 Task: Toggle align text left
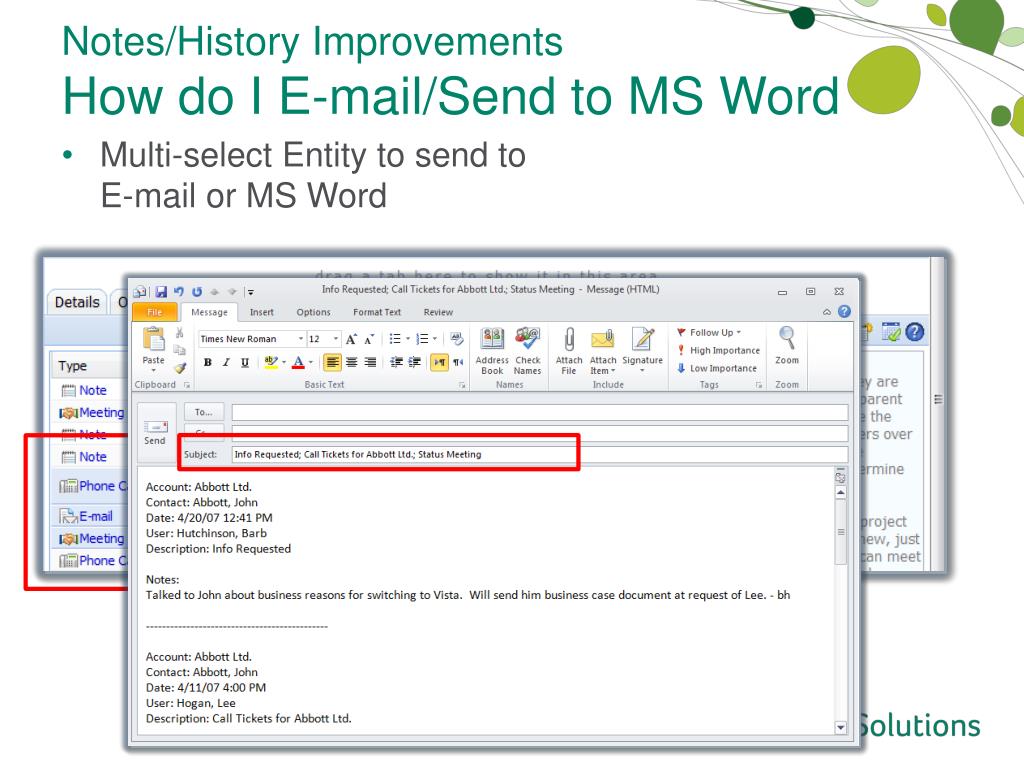pos(332,362)
